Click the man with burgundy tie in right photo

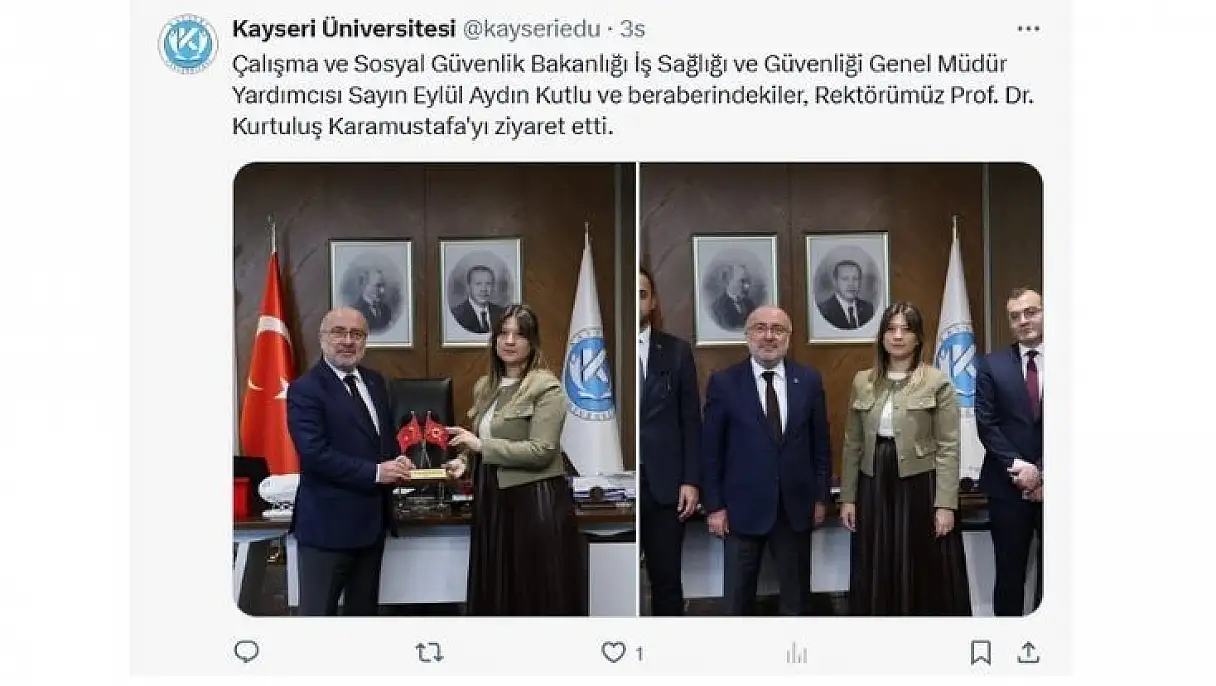(x=1011, y=450)
